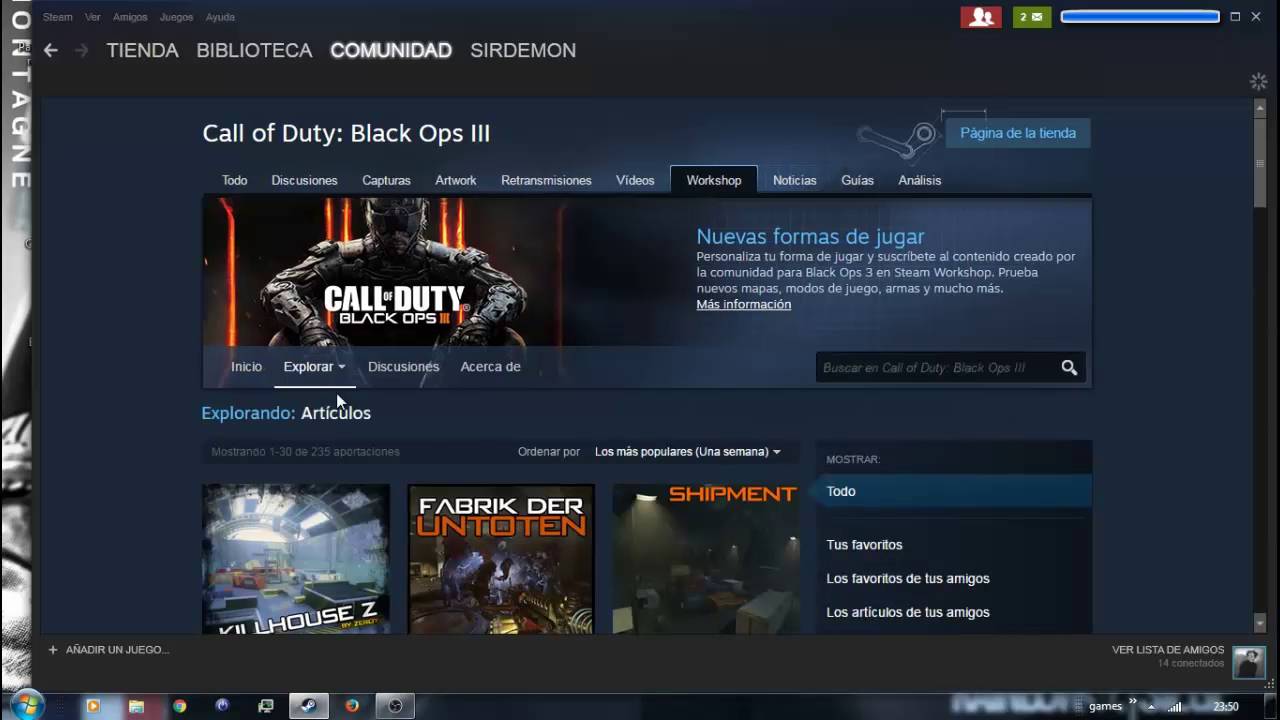The width and height of the screenshot is (1280, 720).
Task: Open Google Chrome from the taskbar
Action: 179,706
